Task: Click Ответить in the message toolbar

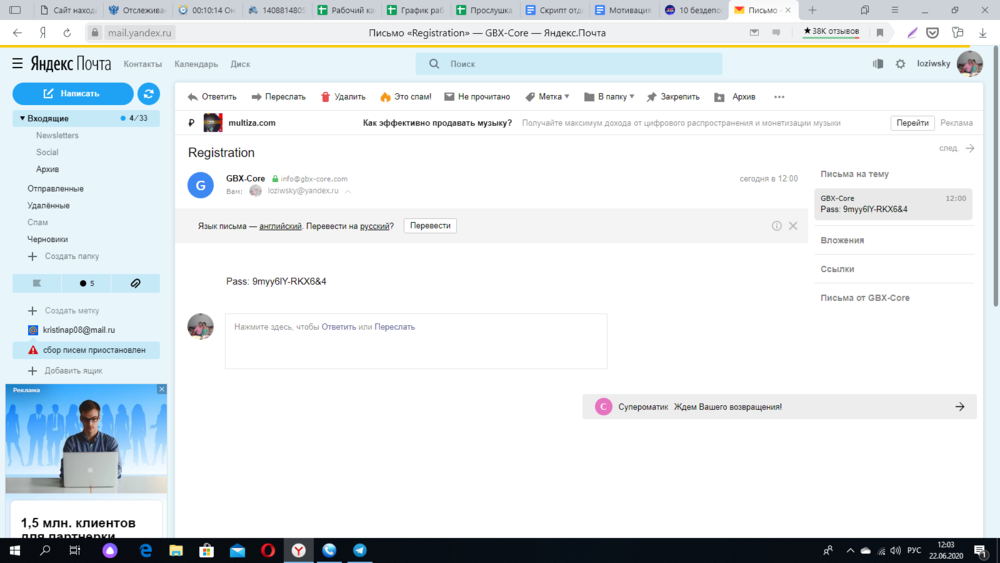Action: coord(212,97)
